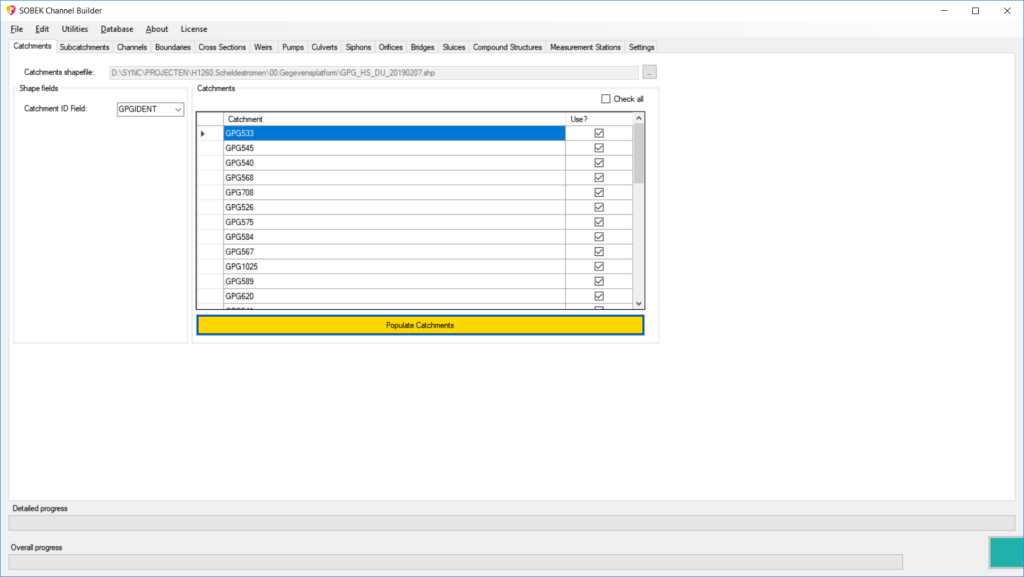
Task: Toggle the Use? checkbox for GPG708
Action: (599, 192)
